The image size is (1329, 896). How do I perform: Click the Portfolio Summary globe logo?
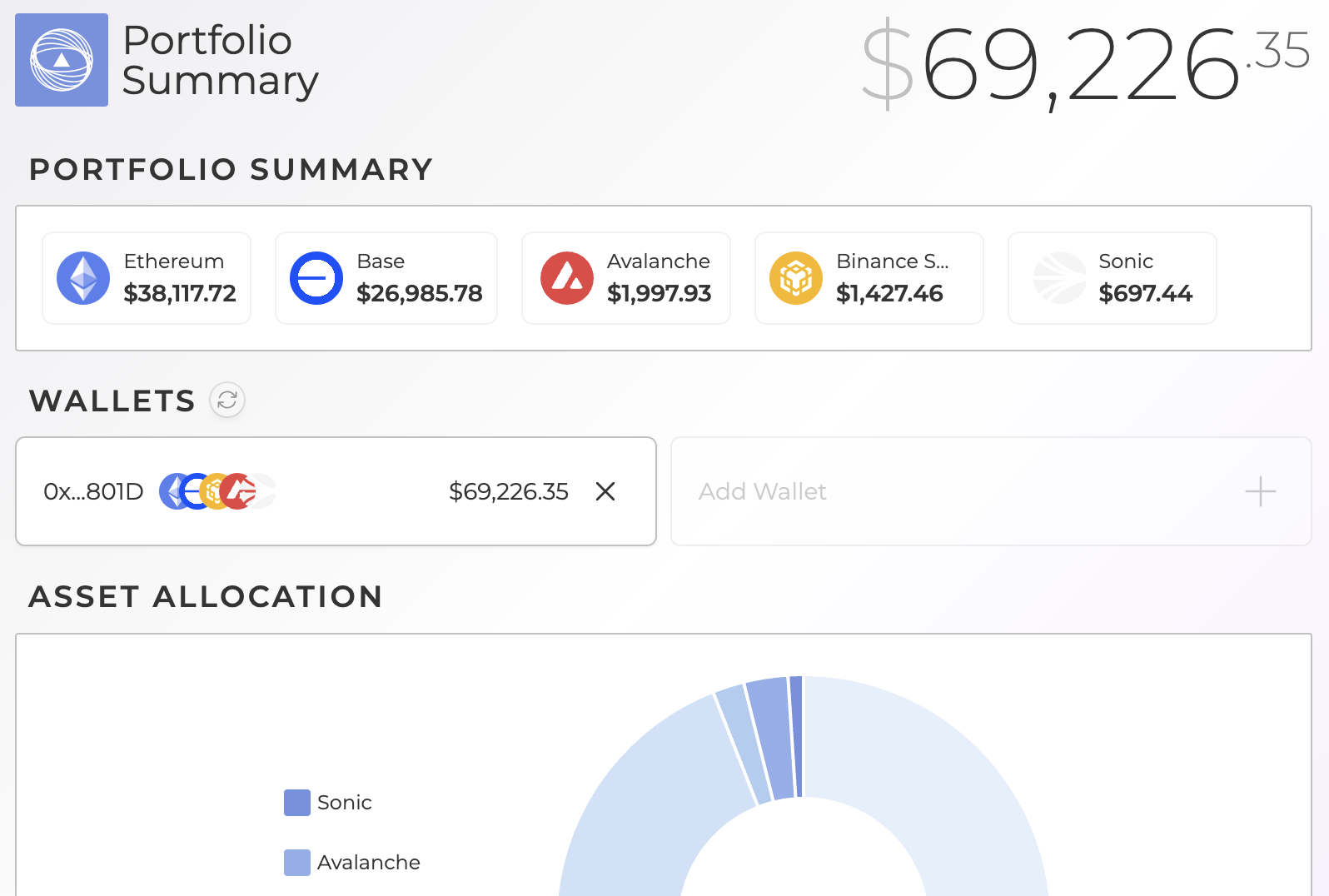(62, 60)
